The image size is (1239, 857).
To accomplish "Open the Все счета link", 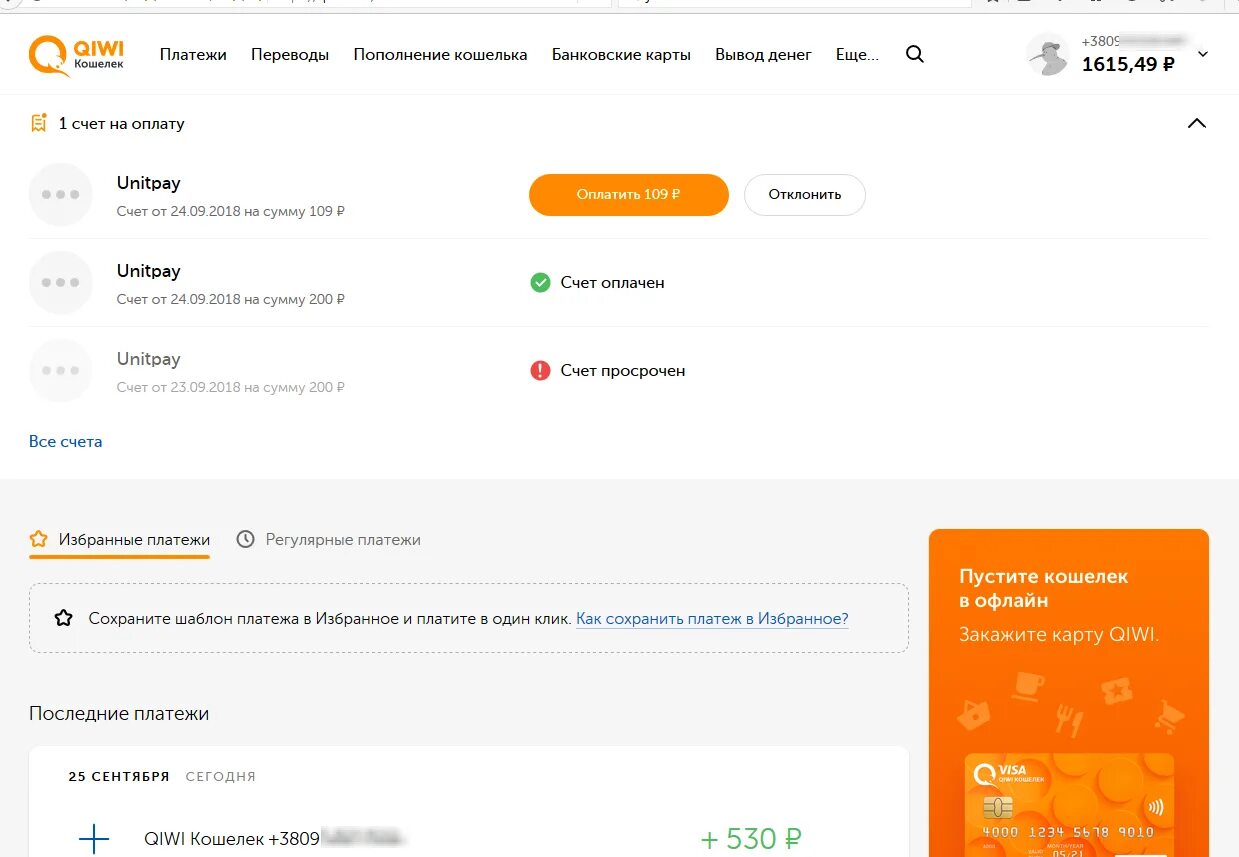I will (65, 441).
